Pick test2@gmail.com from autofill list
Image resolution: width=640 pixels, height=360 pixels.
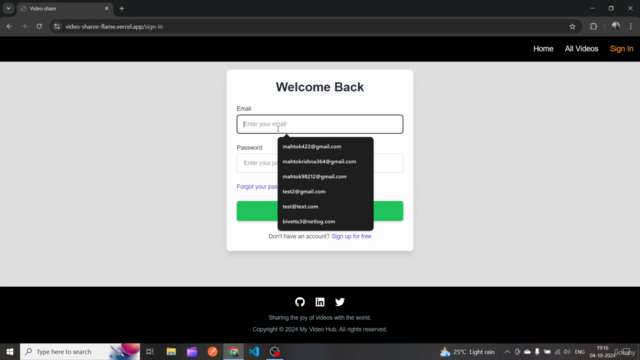point(325,191)
